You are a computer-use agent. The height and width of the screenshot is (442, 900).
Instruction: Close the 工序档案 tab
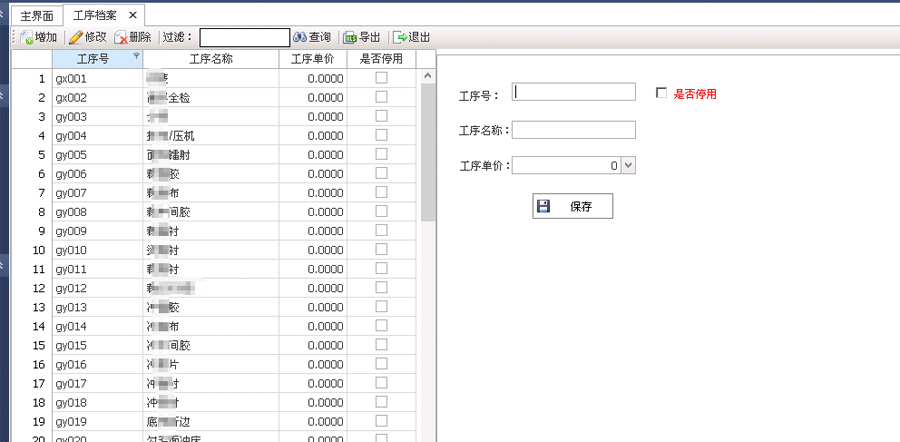[x=133, y=15]
